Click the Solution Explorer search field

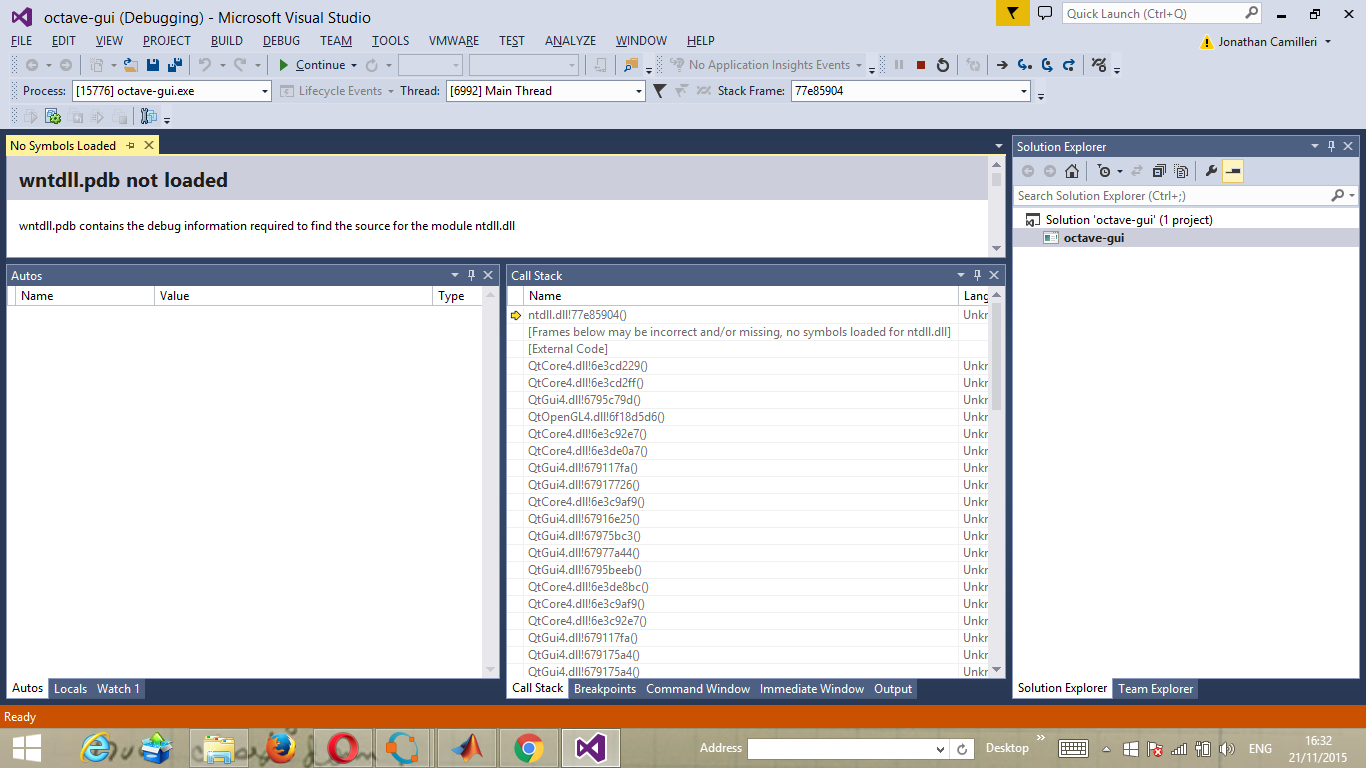[x=1172, y=196]
